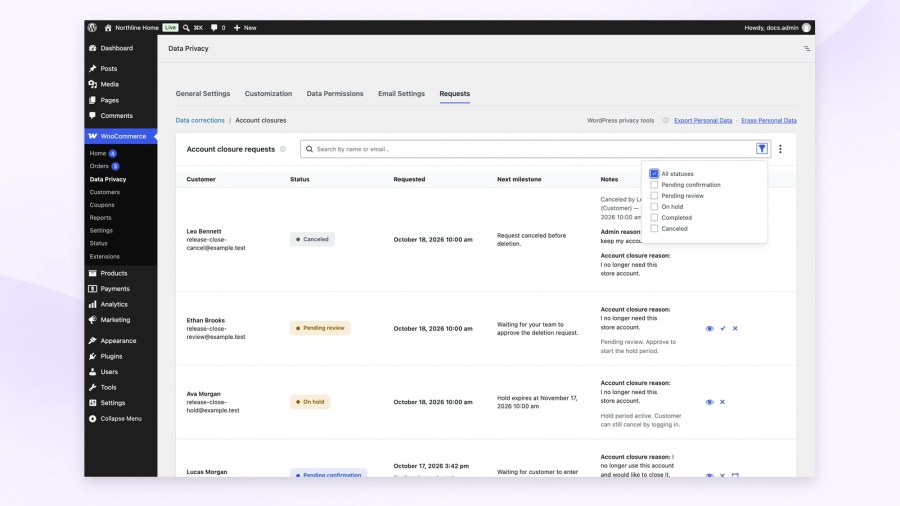Cancel Ethan Brooks request with X icon

(735, 328)
